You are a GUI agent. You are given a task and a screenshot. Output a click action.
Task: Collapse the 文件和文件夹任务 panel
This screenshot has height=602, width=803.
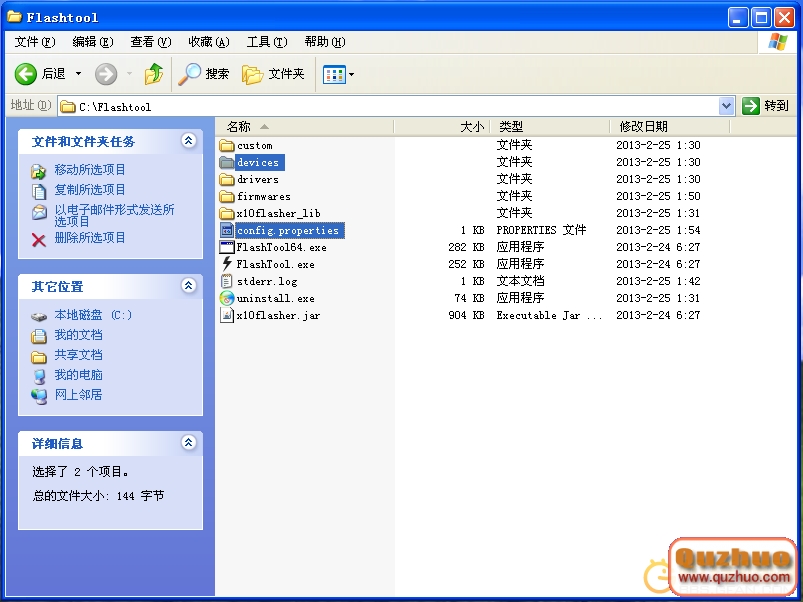[x=188, y=140]
